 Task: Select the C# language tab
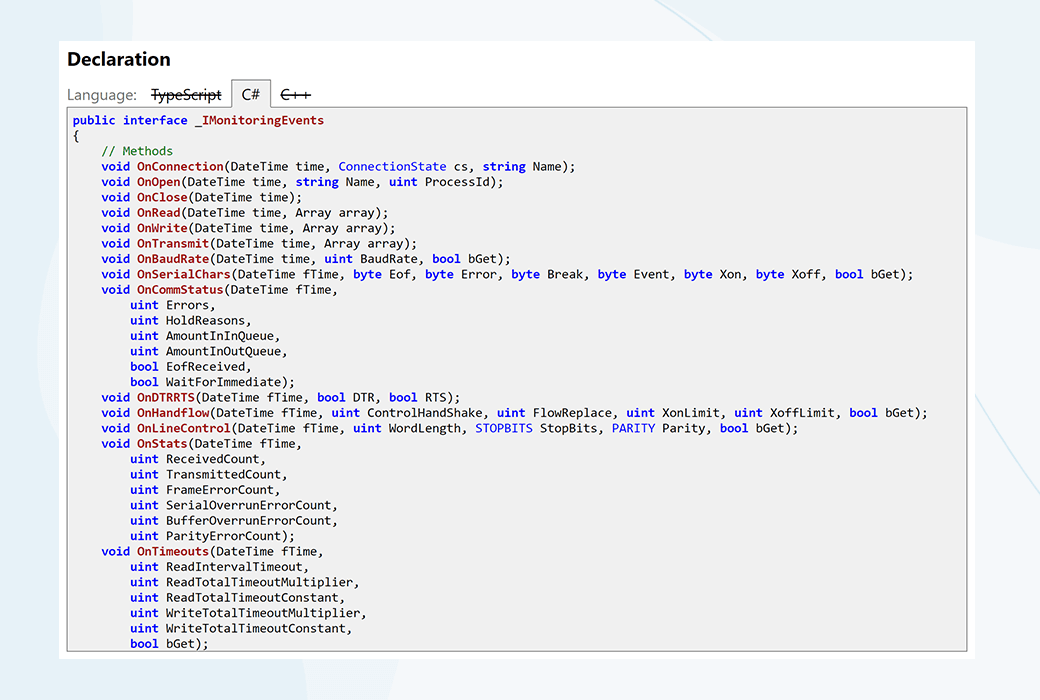click(x=251, y=95)
